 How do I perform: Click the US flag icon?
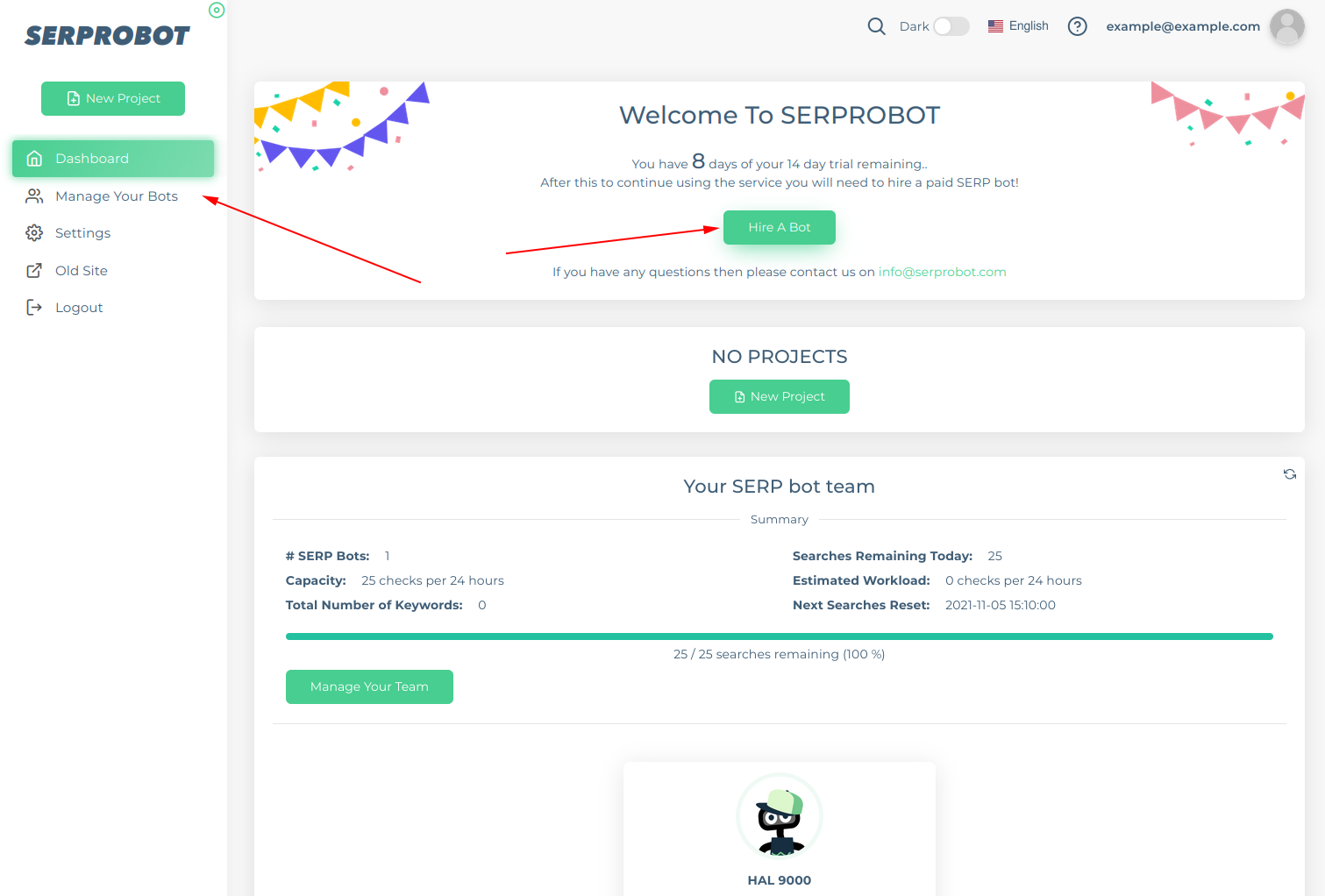(995, 26)
